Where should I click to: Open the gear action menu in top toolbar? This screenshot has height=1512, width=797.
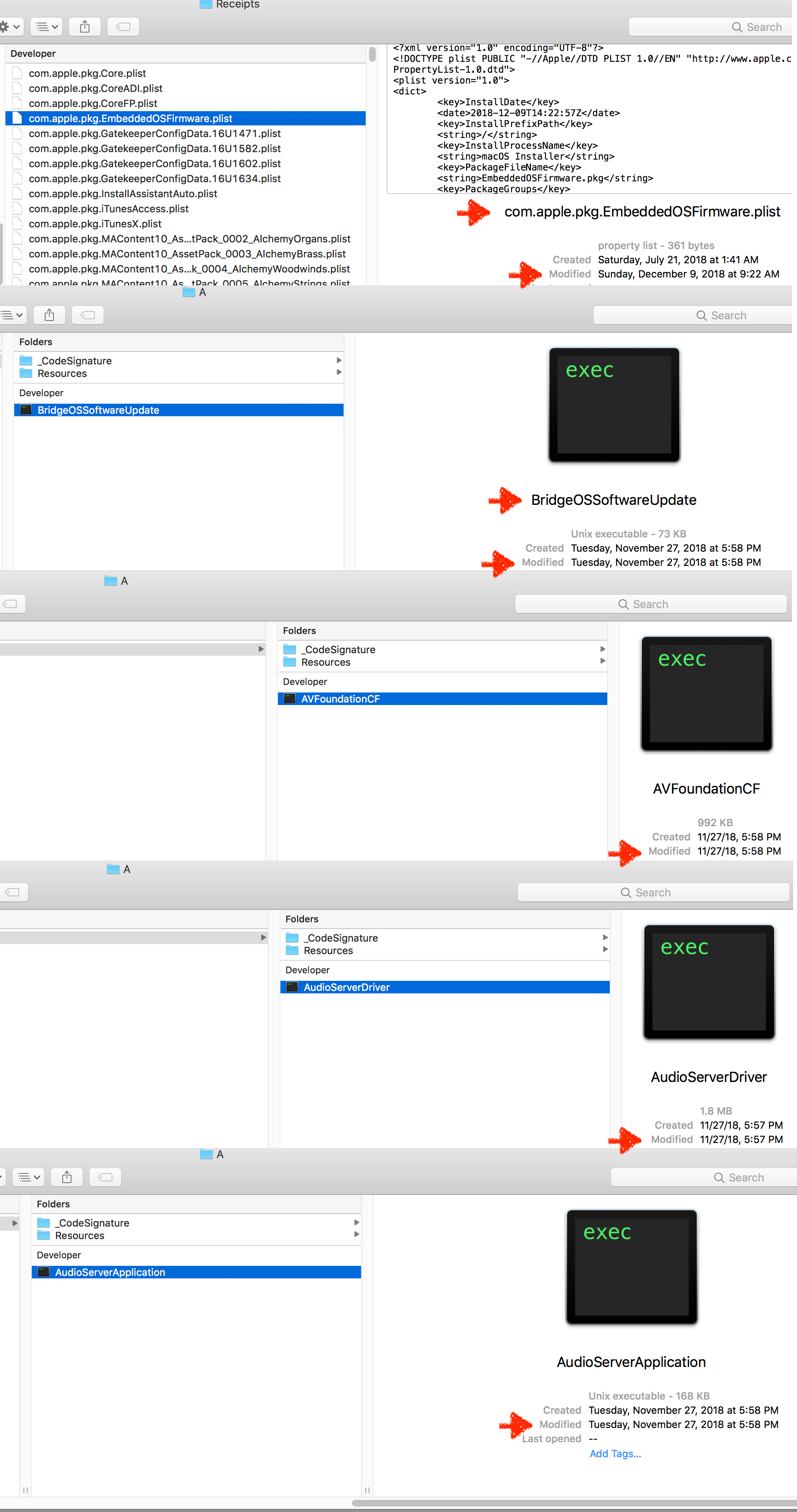tap(10, 26)
